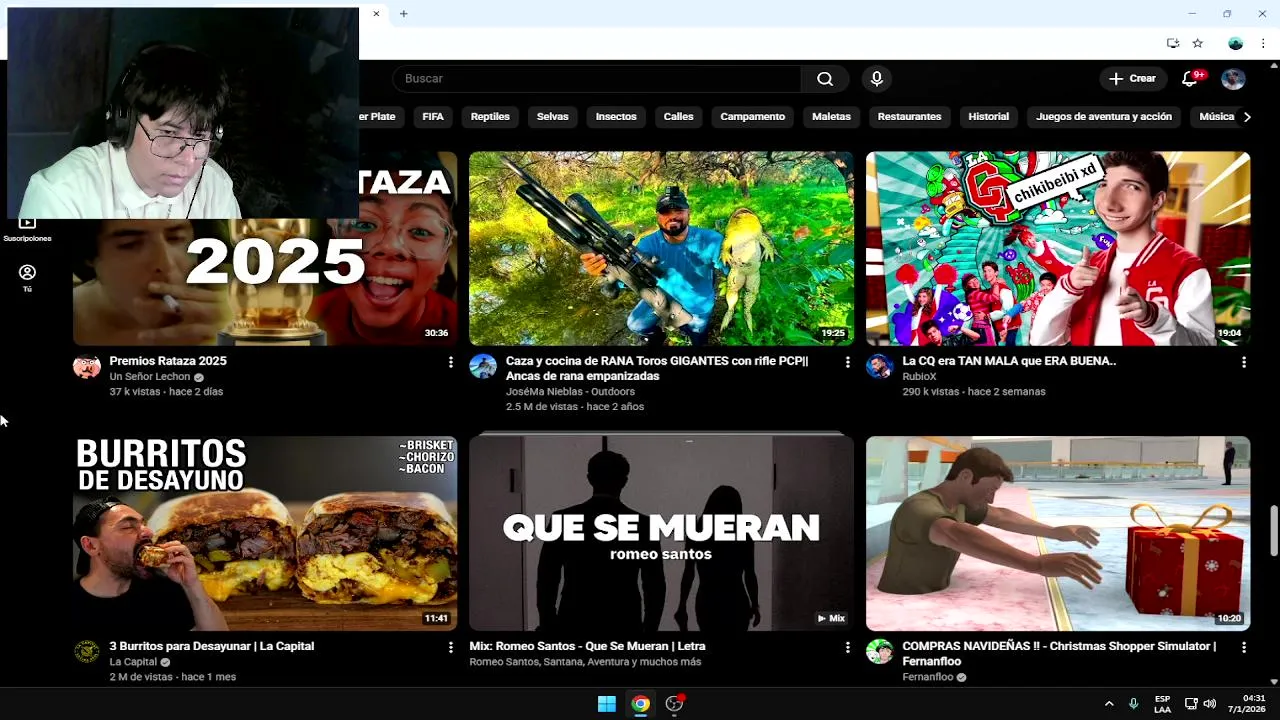
Task: Select the Música filter chip
Action: pyautogui.click(x=1216, y=117)
